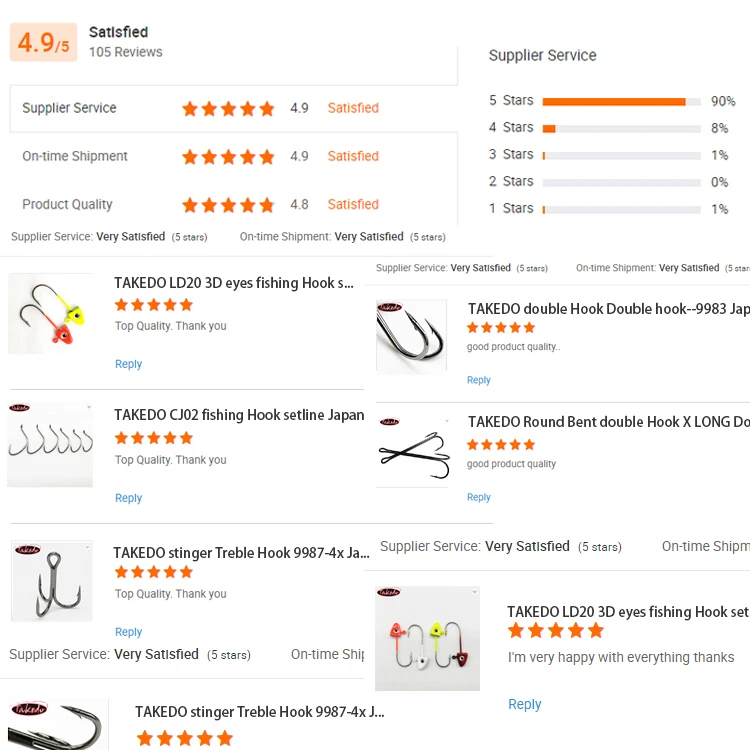Click the stars under the Round Bent double Hook title
This screenshot has height=750, width=750.
coord(501,445)
